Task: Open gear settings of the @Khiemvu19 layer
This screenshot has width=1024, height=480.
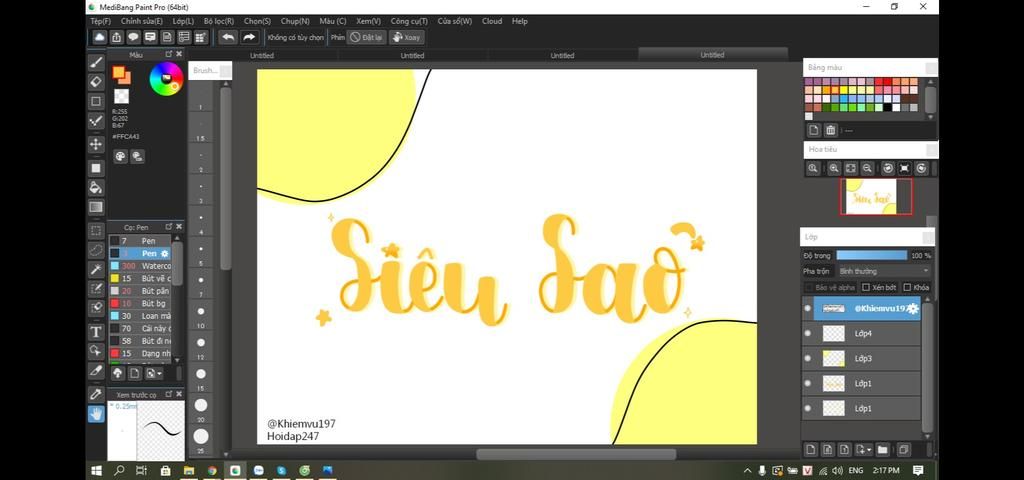Action: click(913, 308)
